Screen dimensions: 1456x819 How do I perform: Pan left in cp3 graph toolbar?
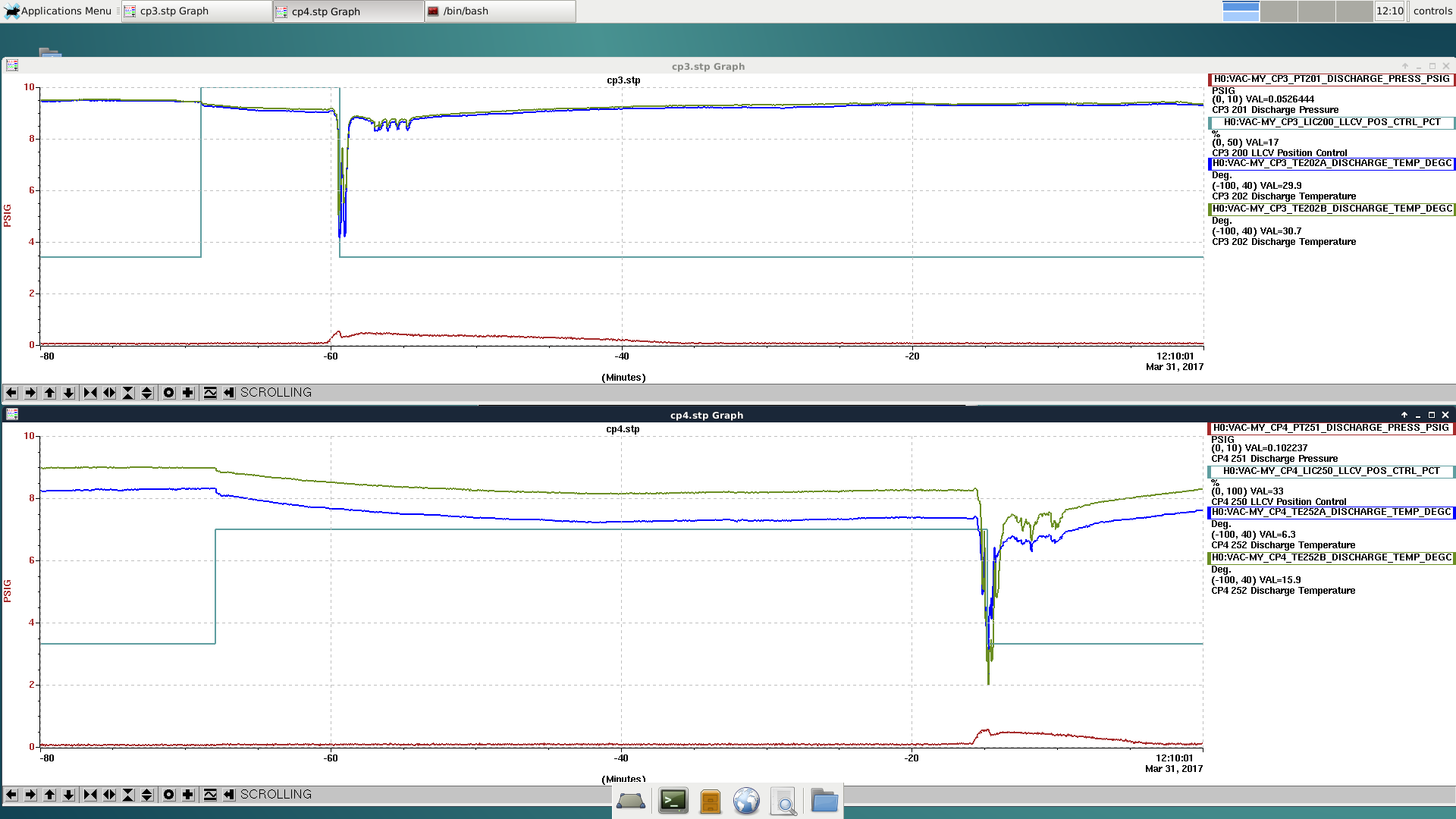pyautogui.click(x=11, y=393)
